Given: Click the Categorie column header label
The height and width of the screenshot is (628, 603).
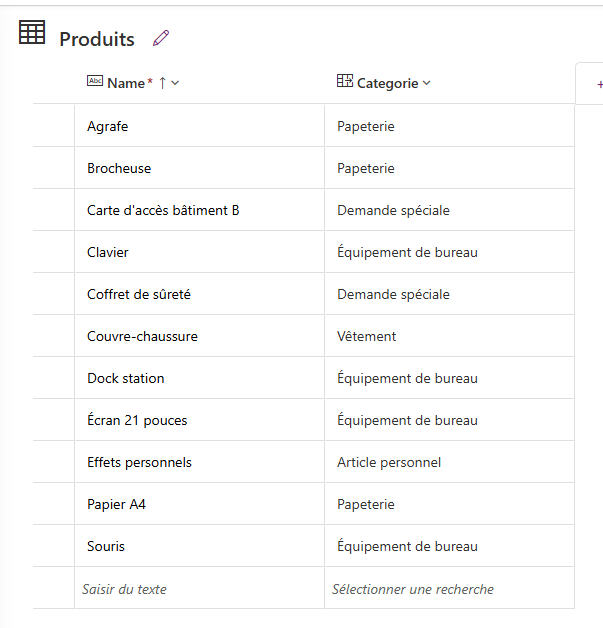Looking at the screenshot, I should point(387,83).
